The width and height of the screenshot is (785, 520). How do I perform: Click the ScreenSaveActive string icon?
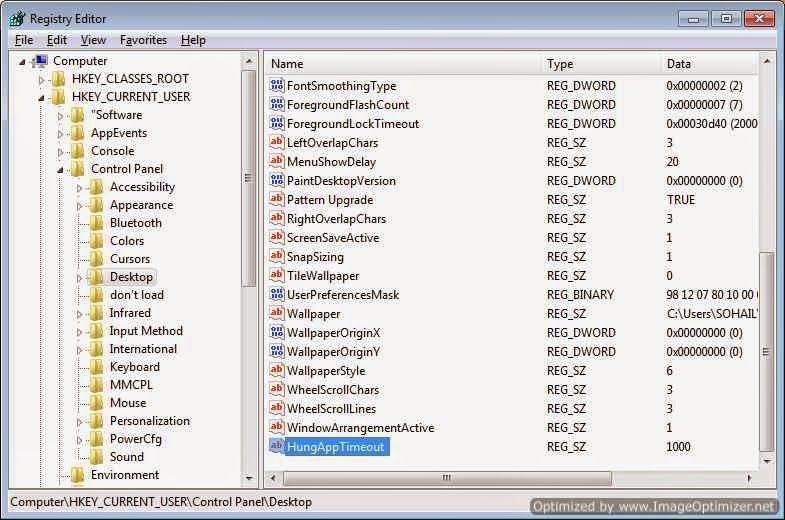(x=276, y=238)
